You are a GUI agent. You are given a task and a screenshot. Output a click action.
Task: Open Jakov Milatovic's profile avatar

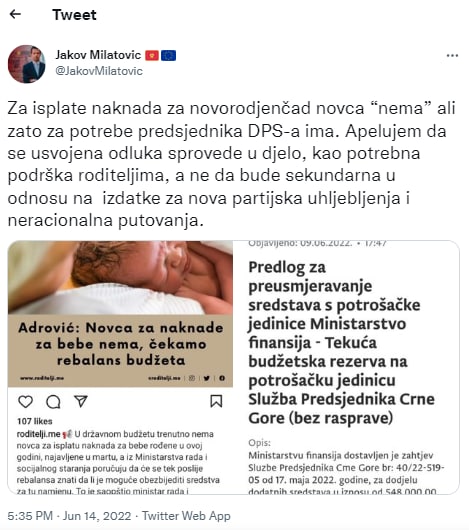(x=27, y=64)
